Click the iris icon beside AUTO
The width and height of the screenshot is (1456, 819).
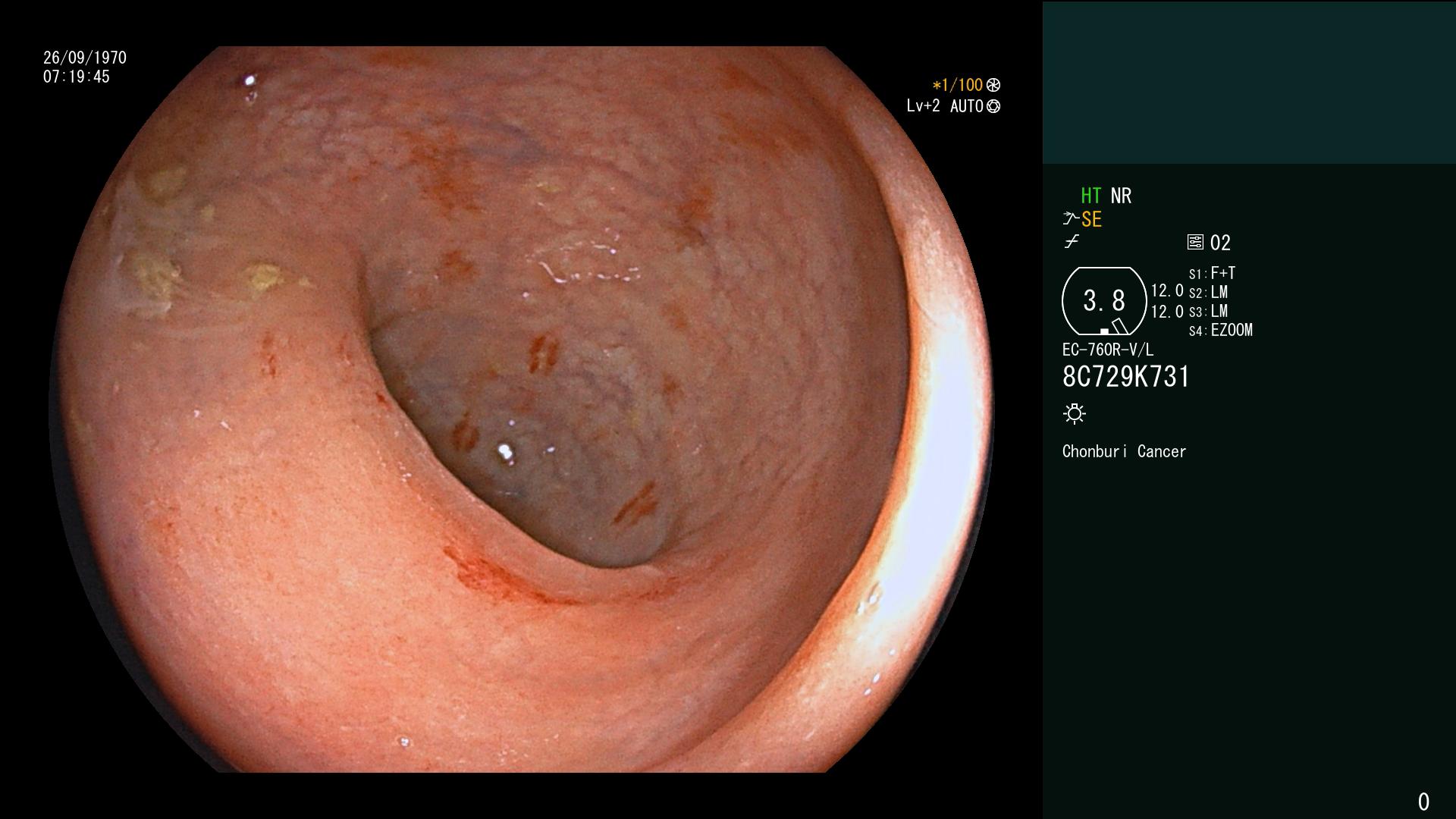click(993, 106)
